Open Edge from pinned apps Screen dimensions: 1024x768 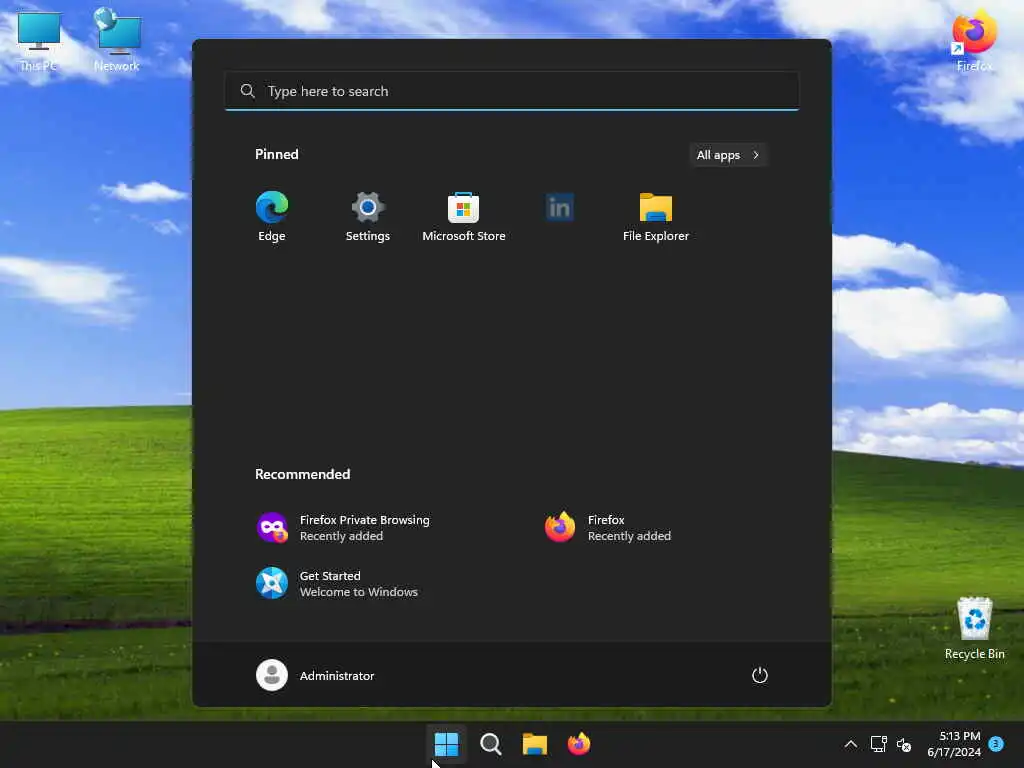pos(272,217)
